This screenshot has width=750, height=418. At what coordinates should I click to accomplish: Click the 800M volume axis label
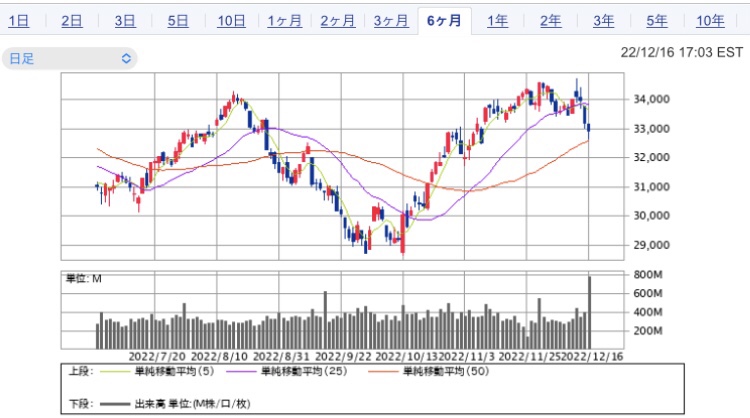pyautogui.click(x=648, y=275)
